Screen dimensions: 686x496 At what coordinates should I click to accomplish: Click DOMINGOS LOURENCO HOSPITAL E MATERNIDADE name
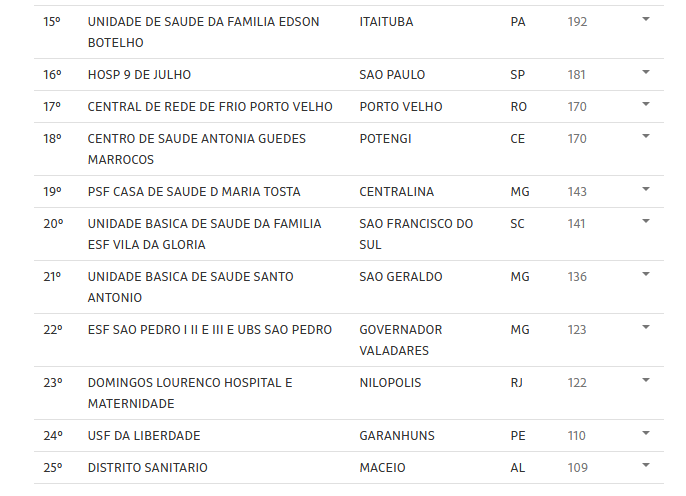(190, 393)
